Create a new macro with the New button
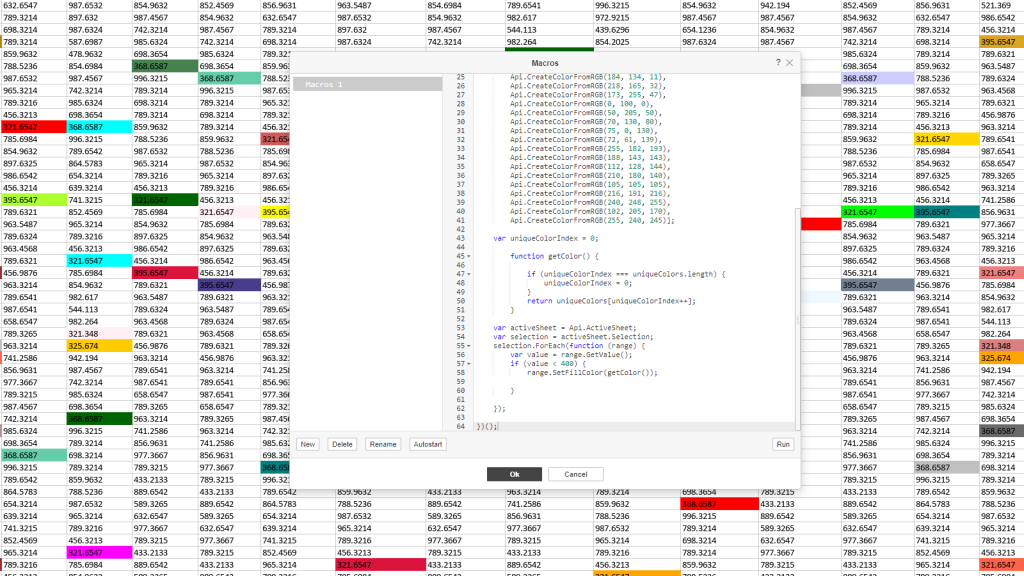This screenshot has height=576, width=1024. tap(307, 444)
